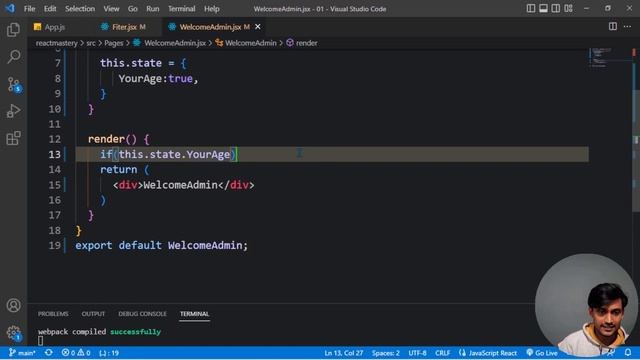Viewport: 640px width, 360px height.
Task: Expand reactmastery breadcrumb
Action: (56, 43)
